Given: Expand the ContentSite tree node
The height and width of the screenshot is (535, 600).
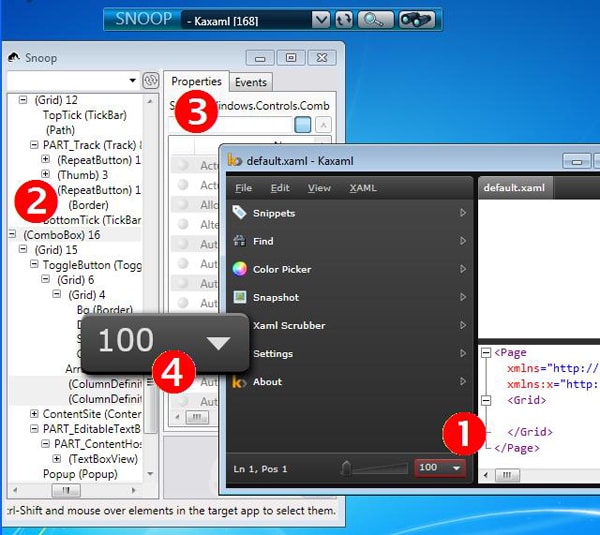Looking at the screenshot, I should click(x=34, y=414).
